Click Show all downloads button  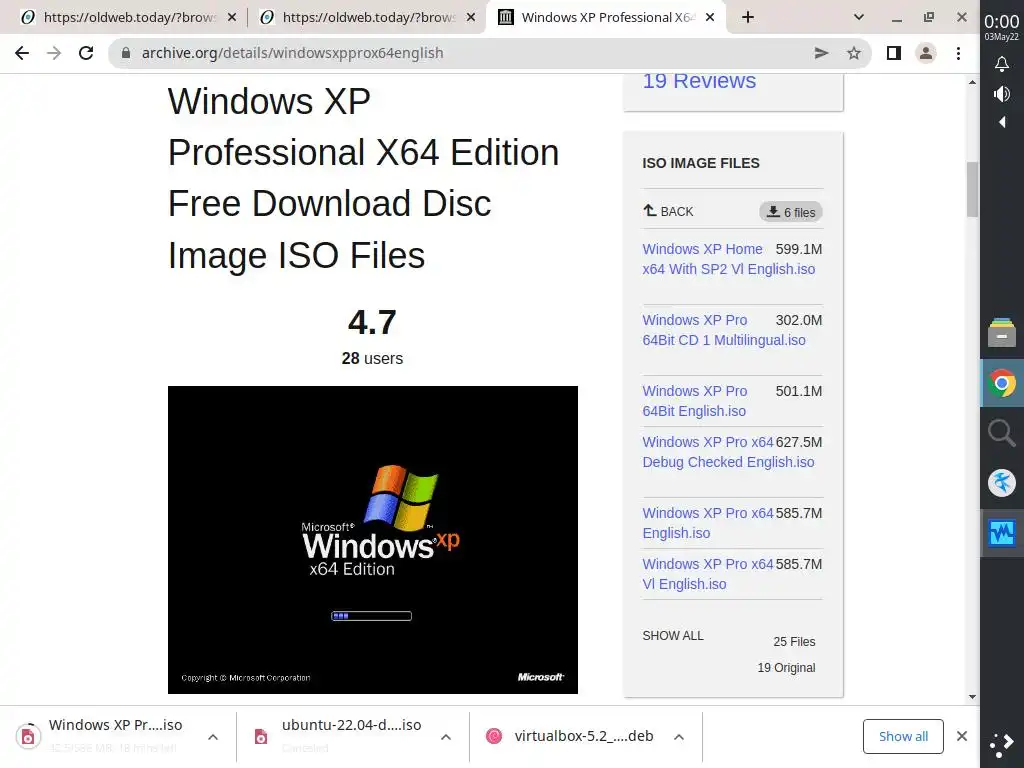point(903,736)
